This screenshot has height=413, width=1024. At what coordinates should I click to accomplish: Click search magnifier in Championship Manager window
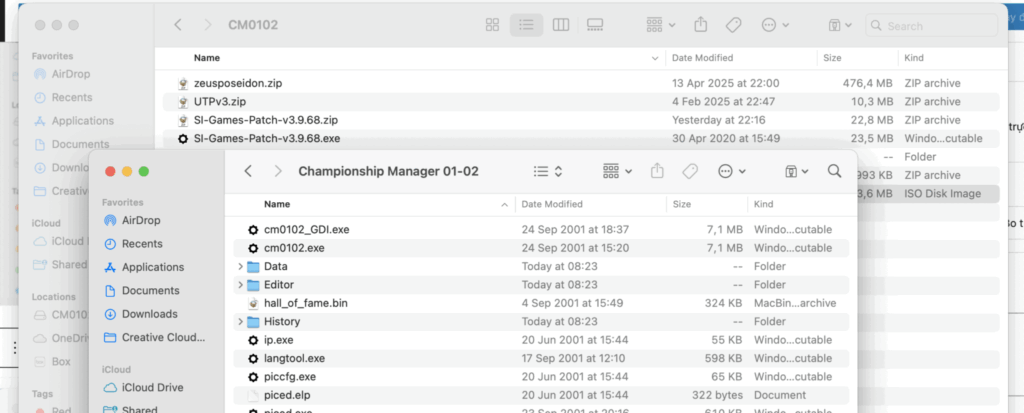point(832,172)
